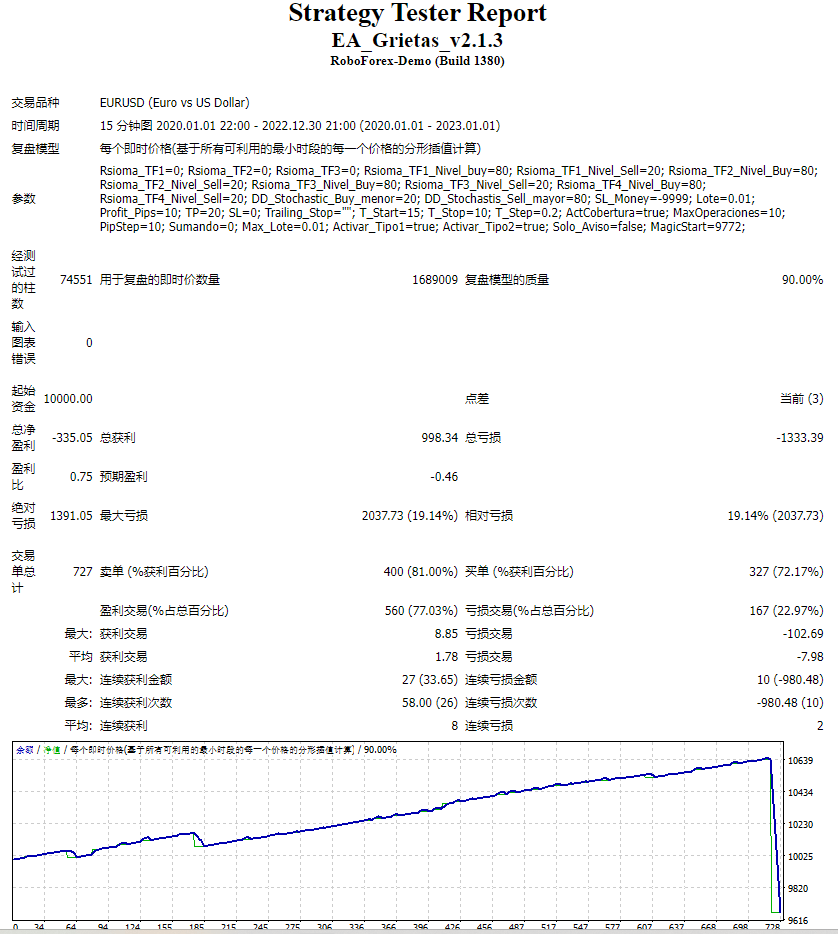This screenshot has width=838, height=934.
Task: Click the 当前 (3) spread indicator
Action: tap(801, 397)
